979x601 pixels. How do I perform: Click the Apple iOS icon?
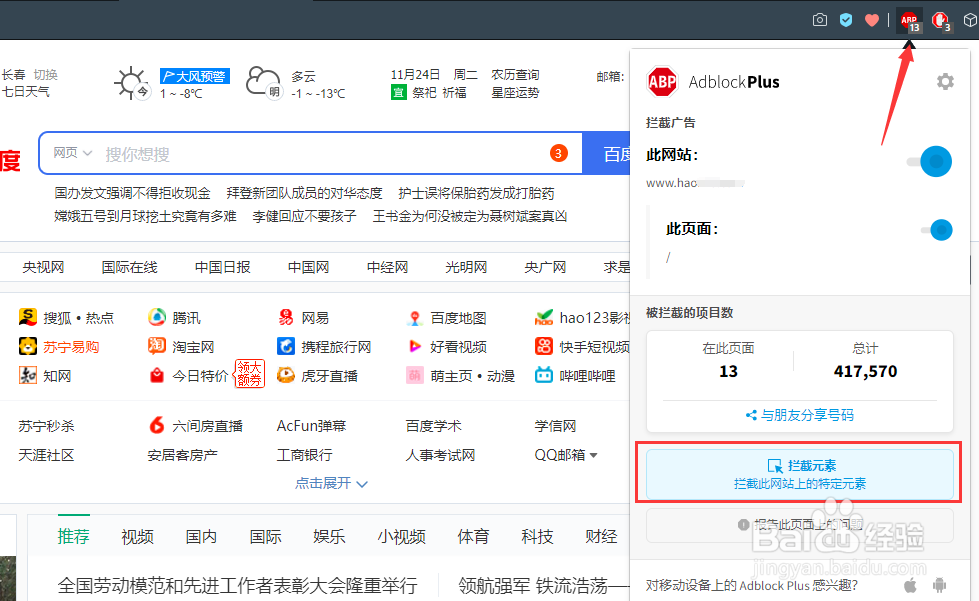point(911,585)
